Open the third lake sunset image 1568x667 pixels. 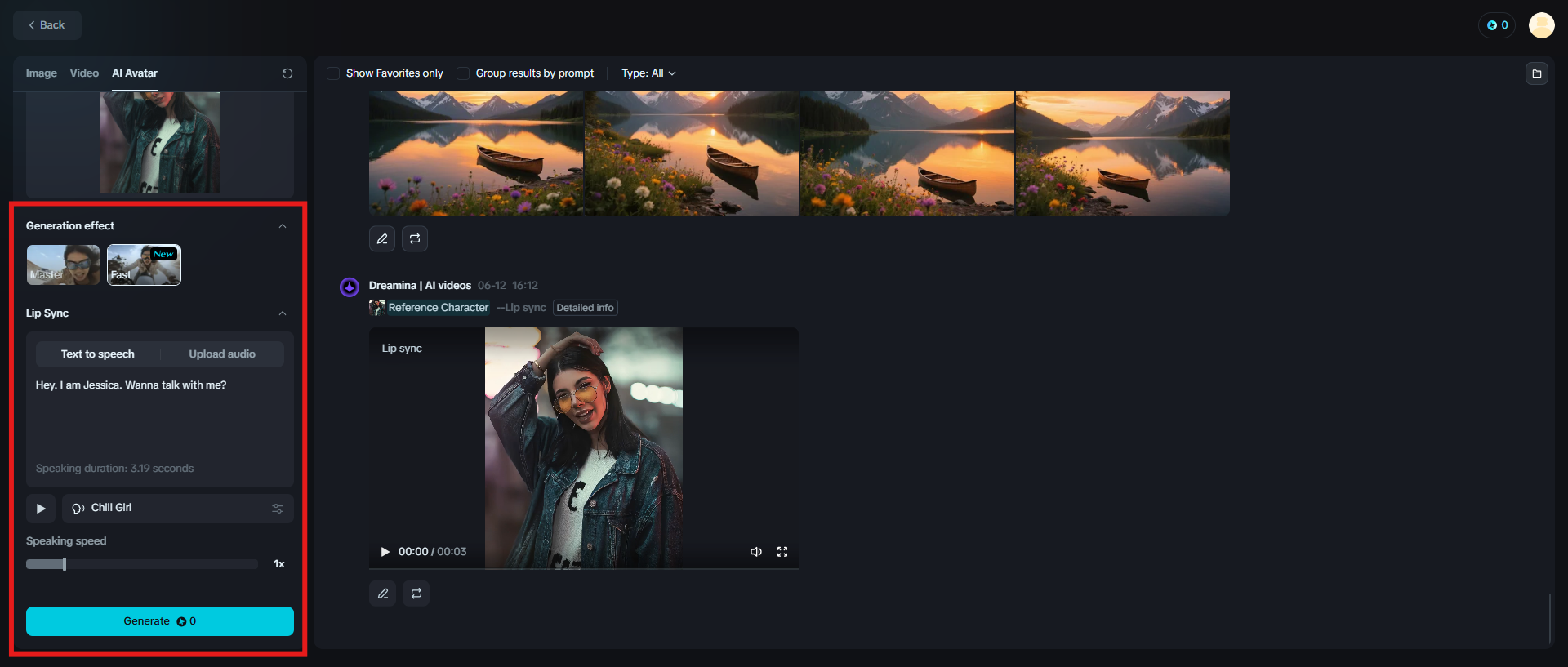(907, 153)
